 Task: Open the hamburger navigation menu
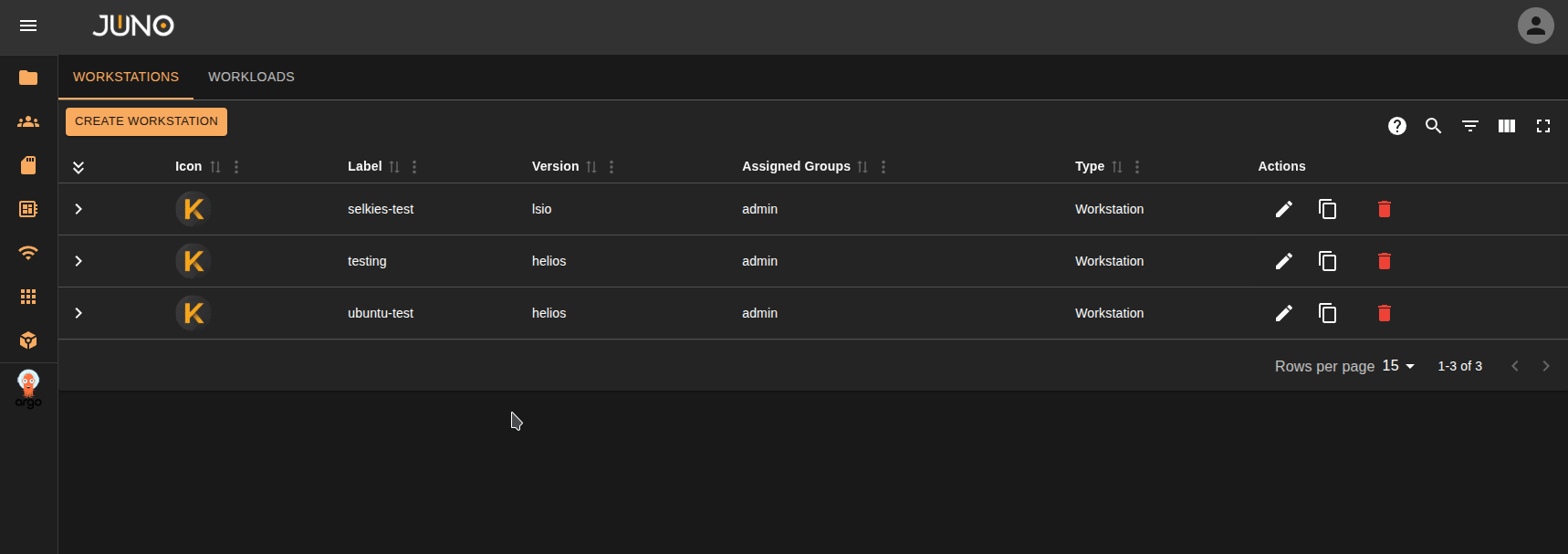pyautogui.click(x=28, y=26)
